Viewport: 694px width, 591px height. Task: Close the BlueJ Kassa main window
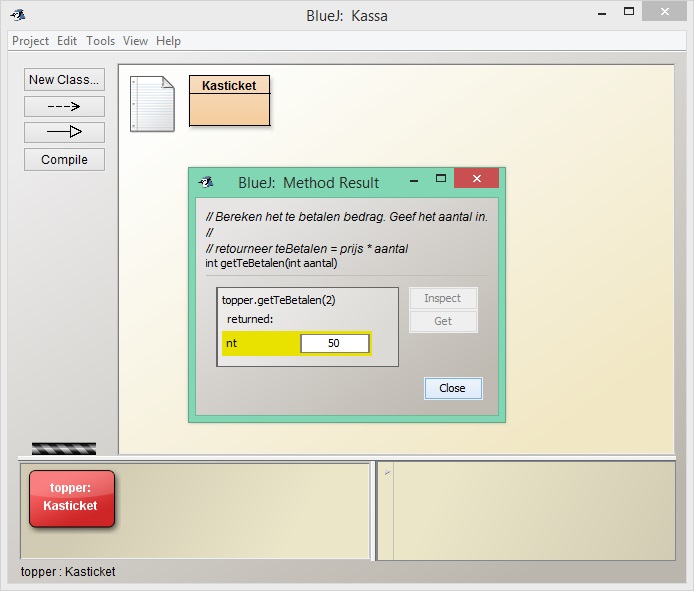click(664, 12)
